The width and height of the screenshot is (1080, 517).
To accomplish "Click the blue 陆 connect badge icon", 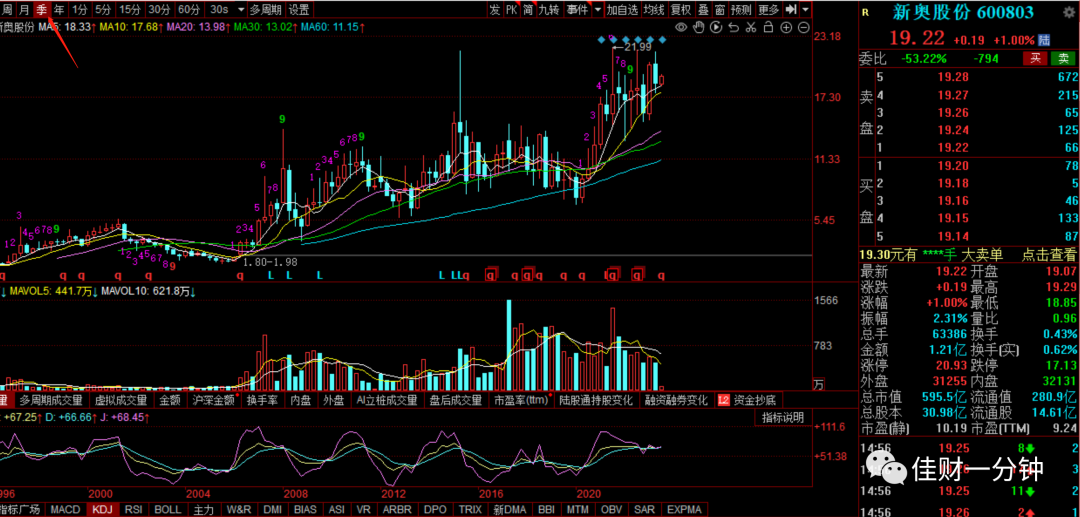I will coord(1045,39).
